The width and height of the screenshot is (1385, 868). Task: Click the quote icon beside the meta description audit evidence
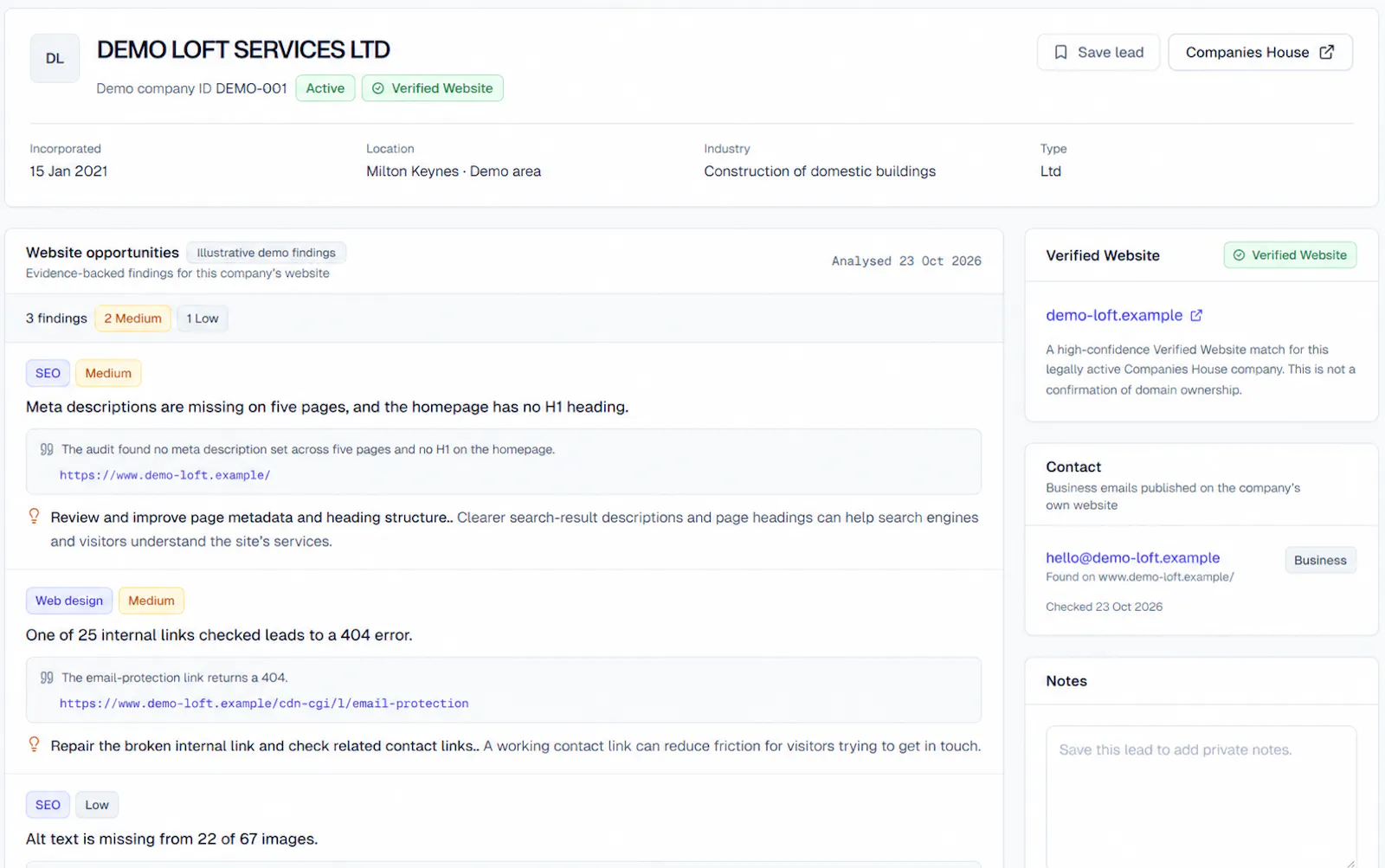[47, 449]
